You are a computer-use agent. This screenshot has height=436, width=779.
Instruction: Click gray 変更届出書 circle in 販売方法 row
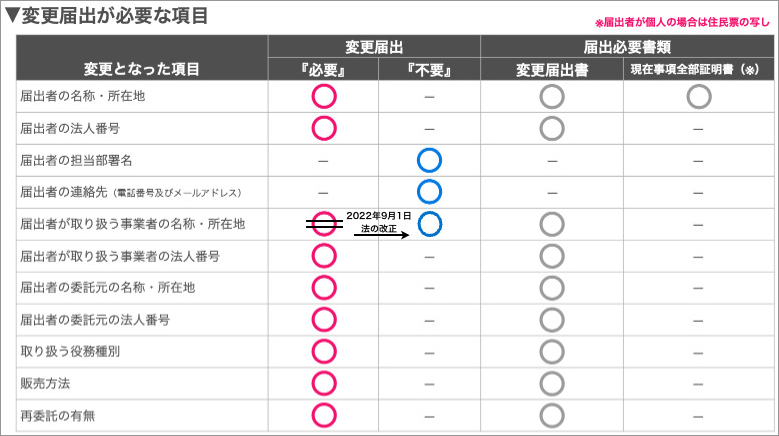[552, 384]
